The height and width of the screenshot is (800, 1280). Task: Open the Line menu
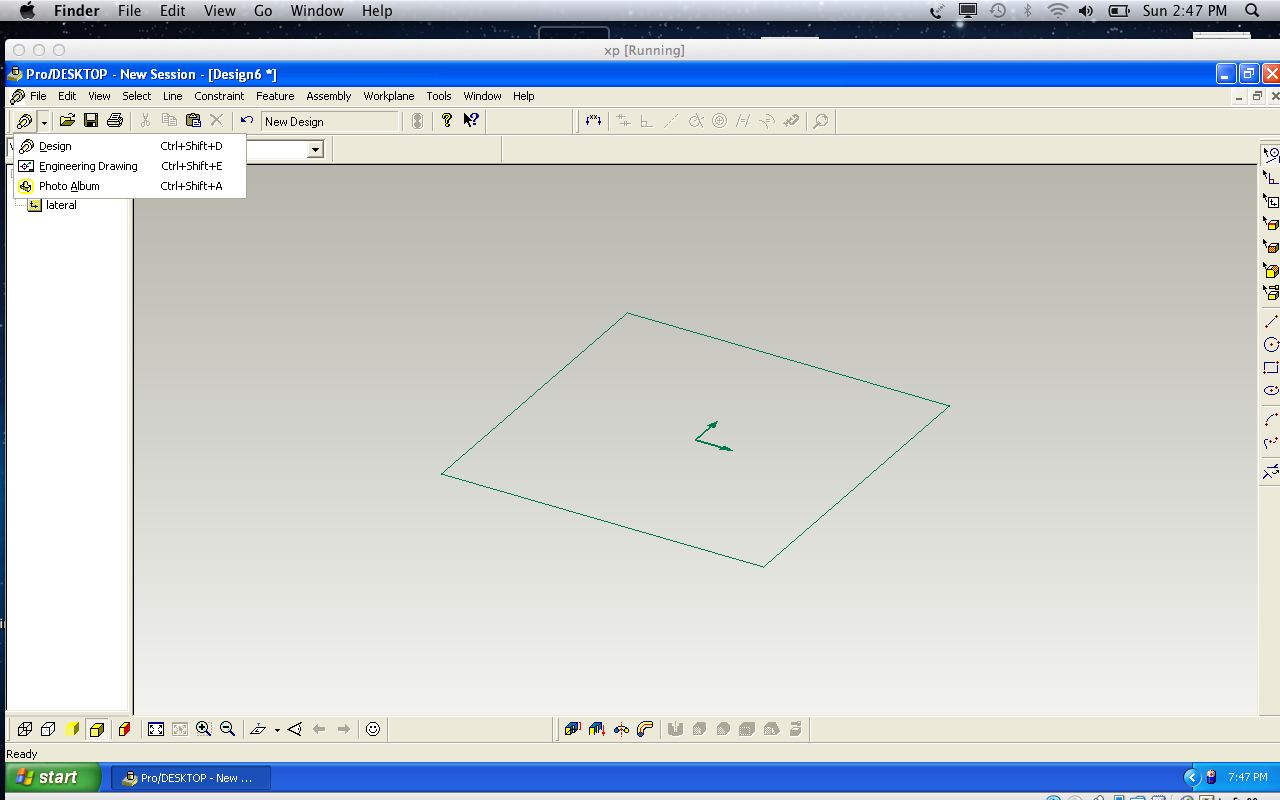[173, 96]
